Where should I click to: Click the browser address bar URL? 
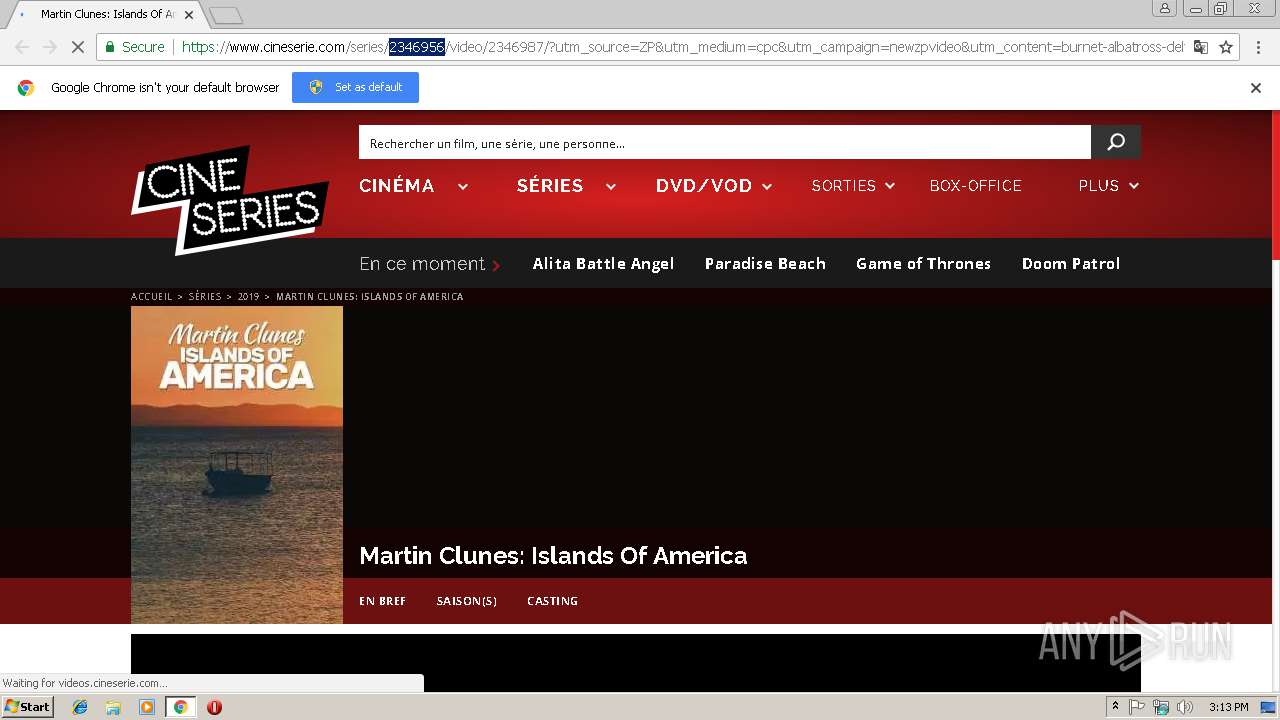coord(682,47)
